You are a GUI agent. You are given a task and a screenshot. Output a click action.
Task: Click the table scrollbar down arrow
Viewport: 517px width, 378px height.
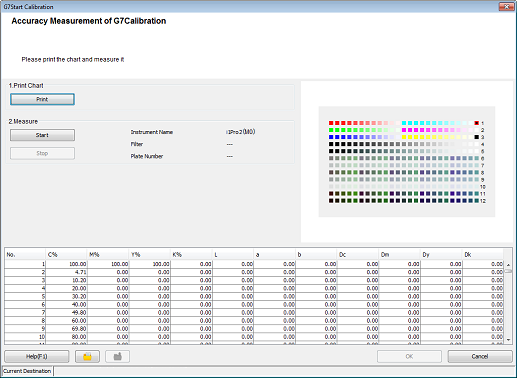point(508,340)
